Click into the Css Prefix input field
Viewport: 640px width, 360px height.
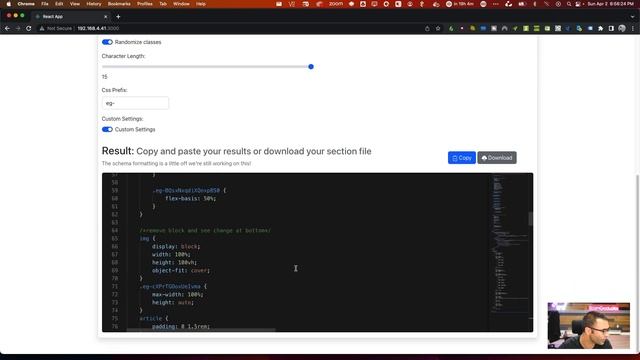click(135, 103)
